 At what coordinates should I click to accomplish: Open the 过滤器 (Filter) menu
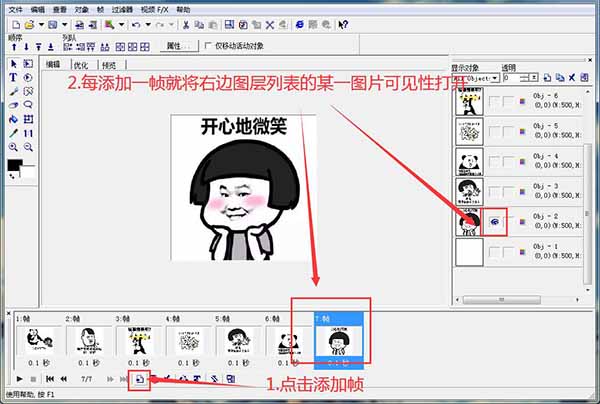pyautogui.click(x=122, y=10)
